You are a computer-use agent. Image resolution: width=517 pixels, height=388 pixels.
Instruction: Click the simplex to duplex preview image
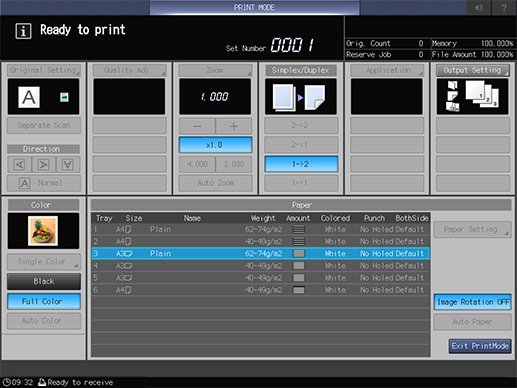tap(300, 97)
